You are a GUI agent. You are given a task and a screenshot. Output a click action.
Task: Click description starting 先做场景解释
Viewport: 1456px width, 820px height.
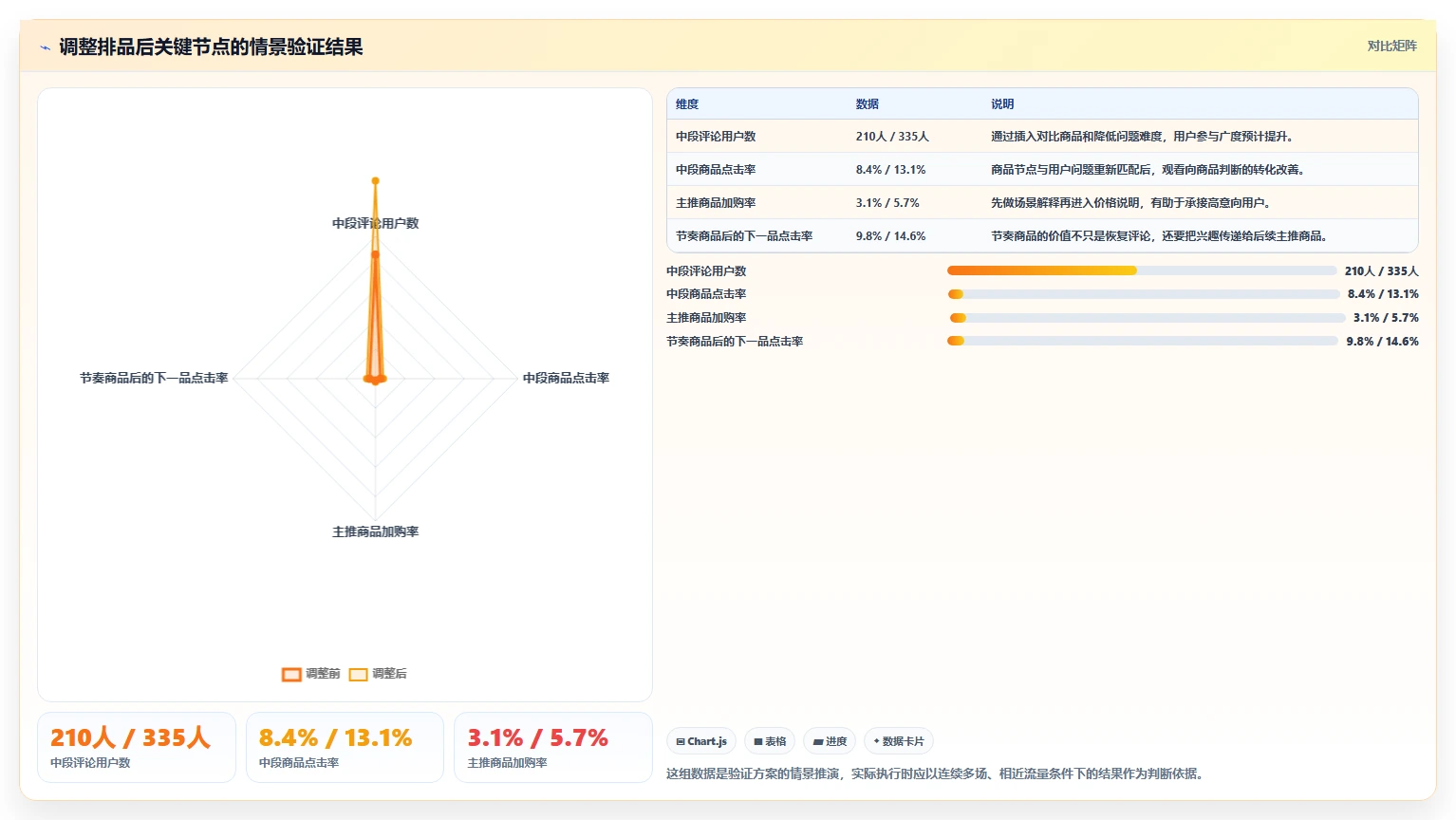point(1131,203)
